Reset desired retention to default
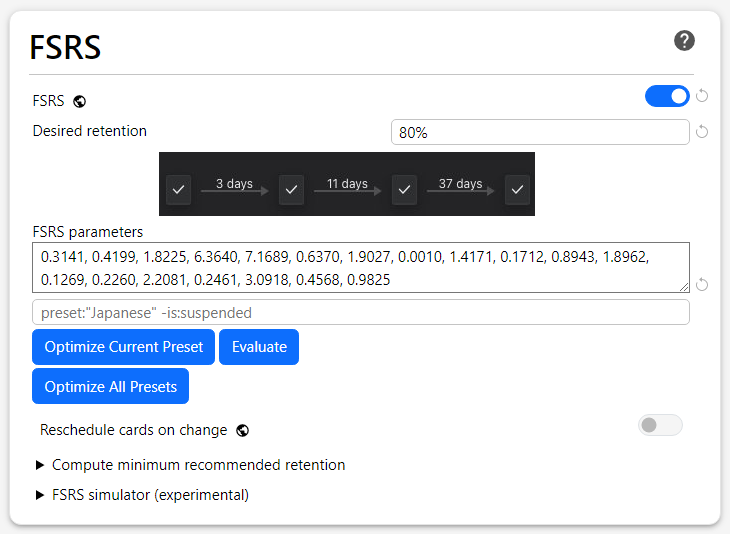 click(702, 132)
